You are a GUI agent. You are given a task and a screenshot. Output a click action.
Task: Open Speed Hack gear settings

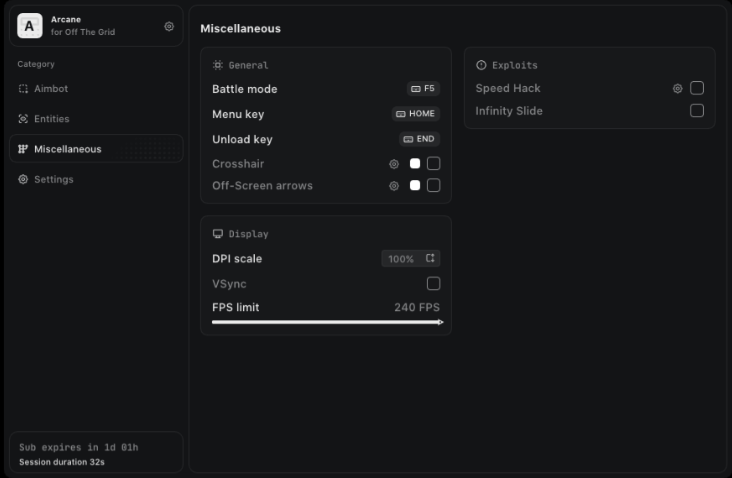(x=678, y=88)
